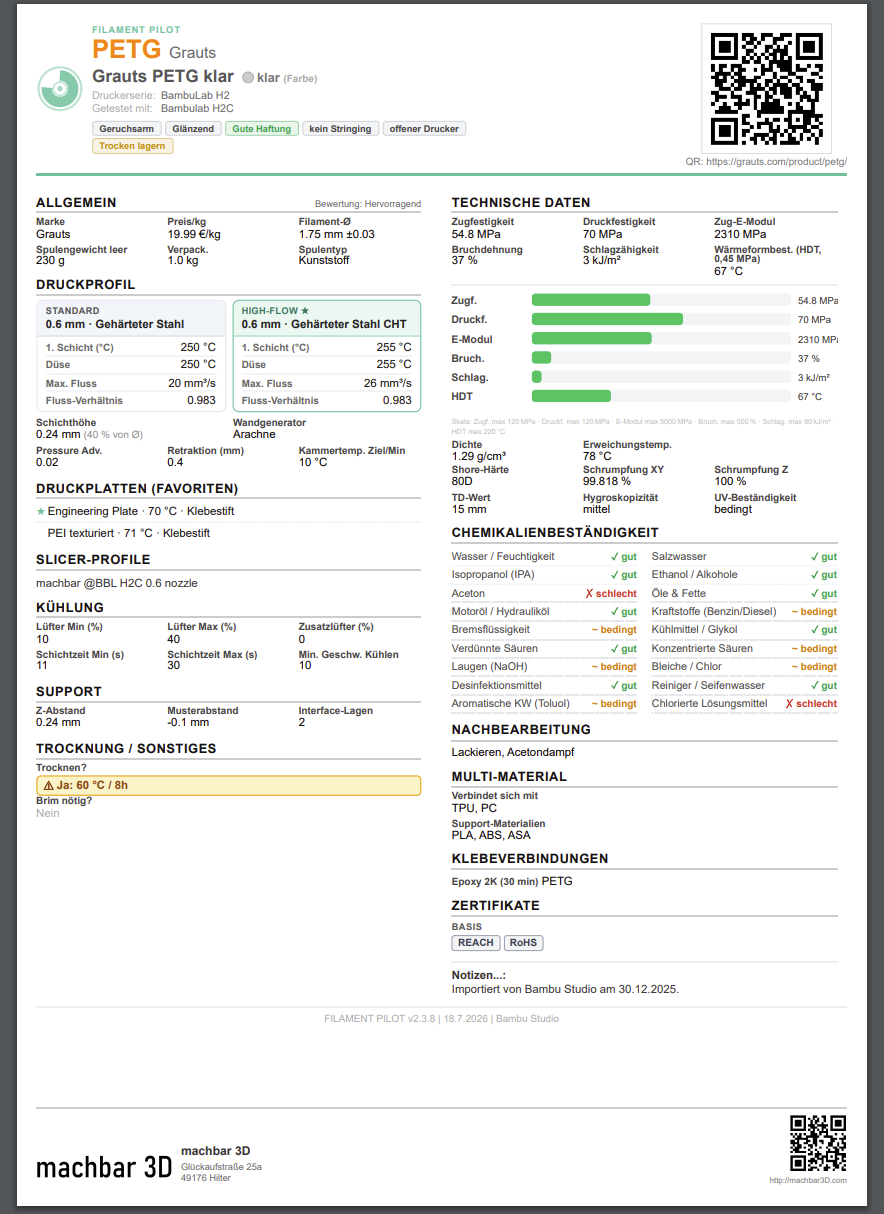The height and width of the screenshot is (1214, 884).
Task: Click the warning icon in the drying box
Action: pos(47,785)
